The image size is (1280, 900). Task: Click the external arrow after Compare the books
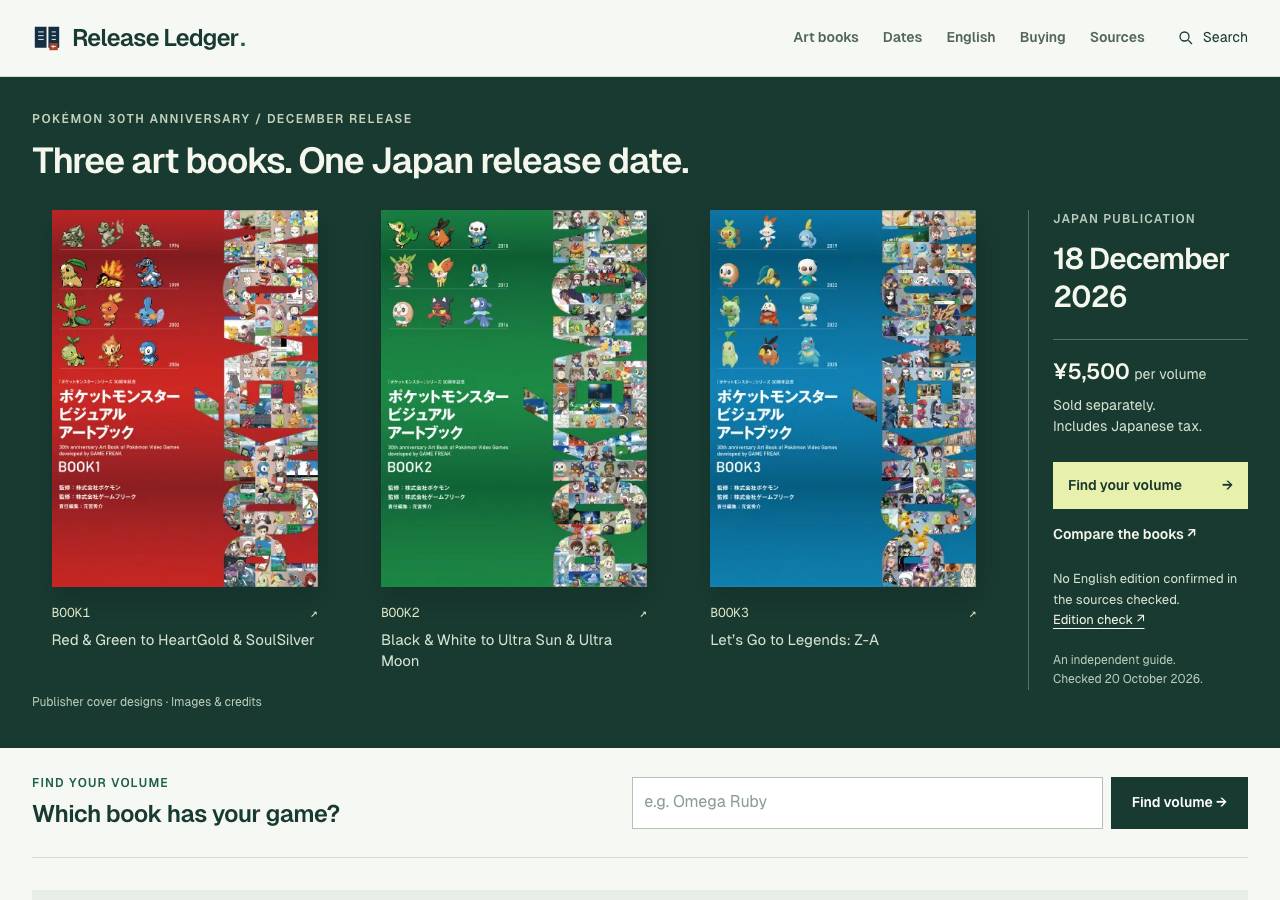[1192, 533]
